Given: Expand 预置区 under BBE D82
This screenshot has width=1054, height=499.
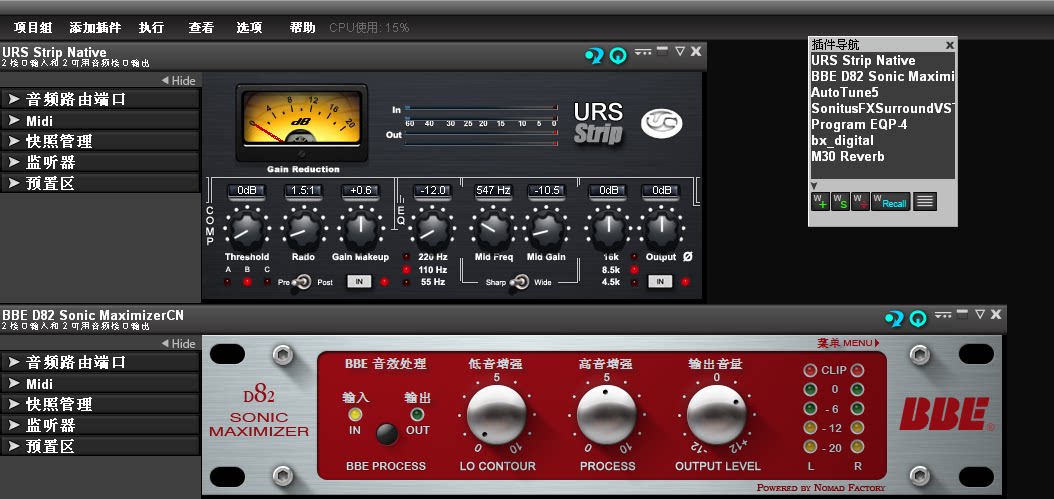Looking at the screenshot, I should (x=100, y=446).
